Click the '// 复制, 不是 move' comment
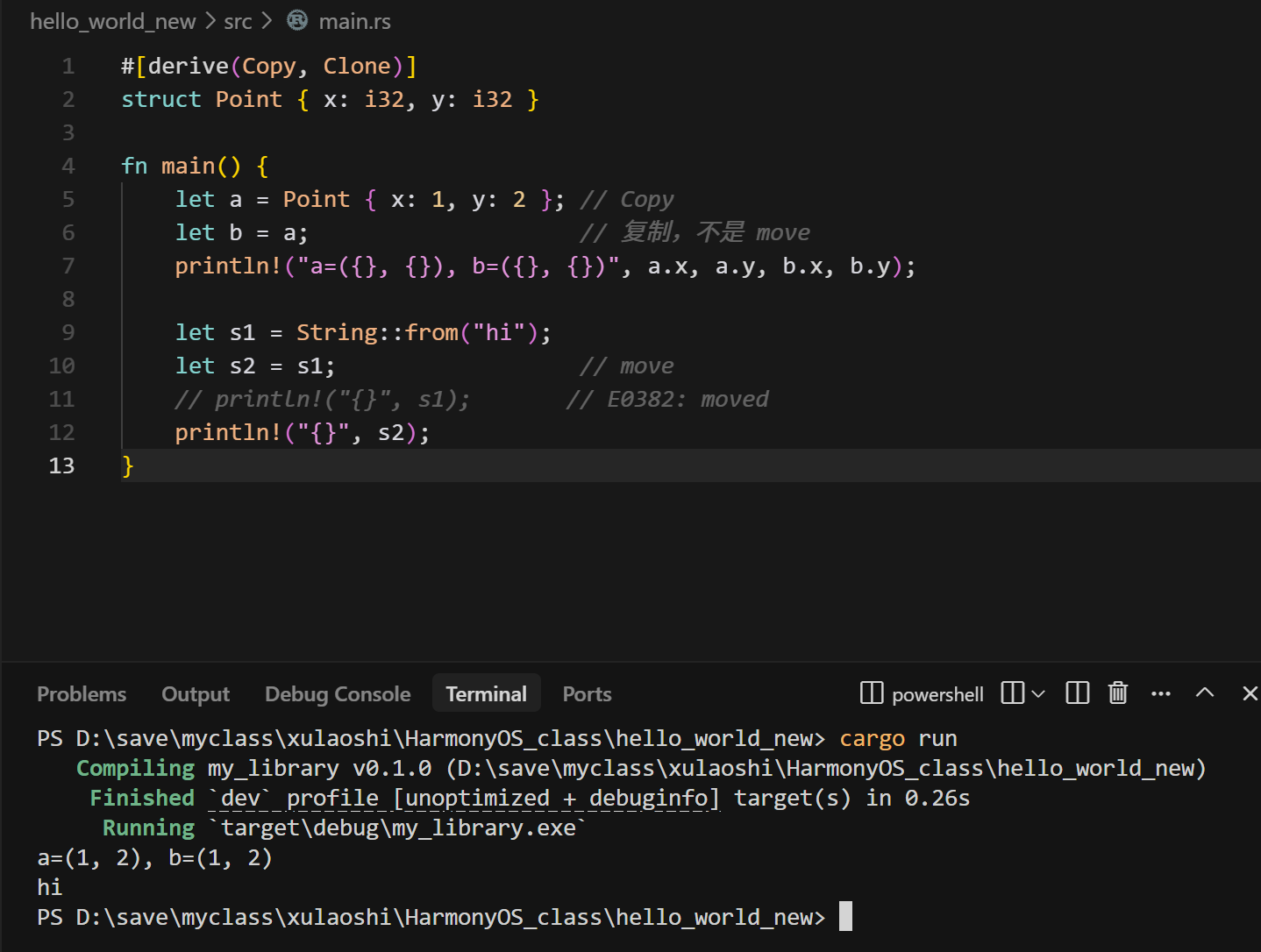Image resolution: width=1261 pixels, height=952 pixels. click(x=695, y=233)
